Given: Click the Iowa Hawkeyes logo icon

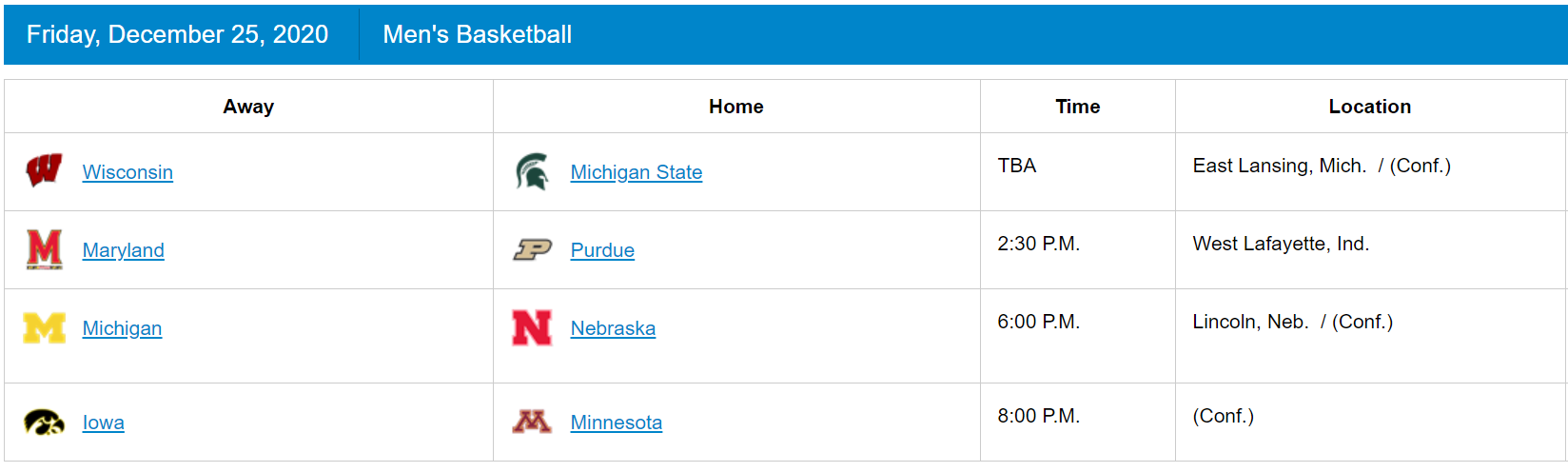Looking at the screenshot, I should [x=44, y=422].
